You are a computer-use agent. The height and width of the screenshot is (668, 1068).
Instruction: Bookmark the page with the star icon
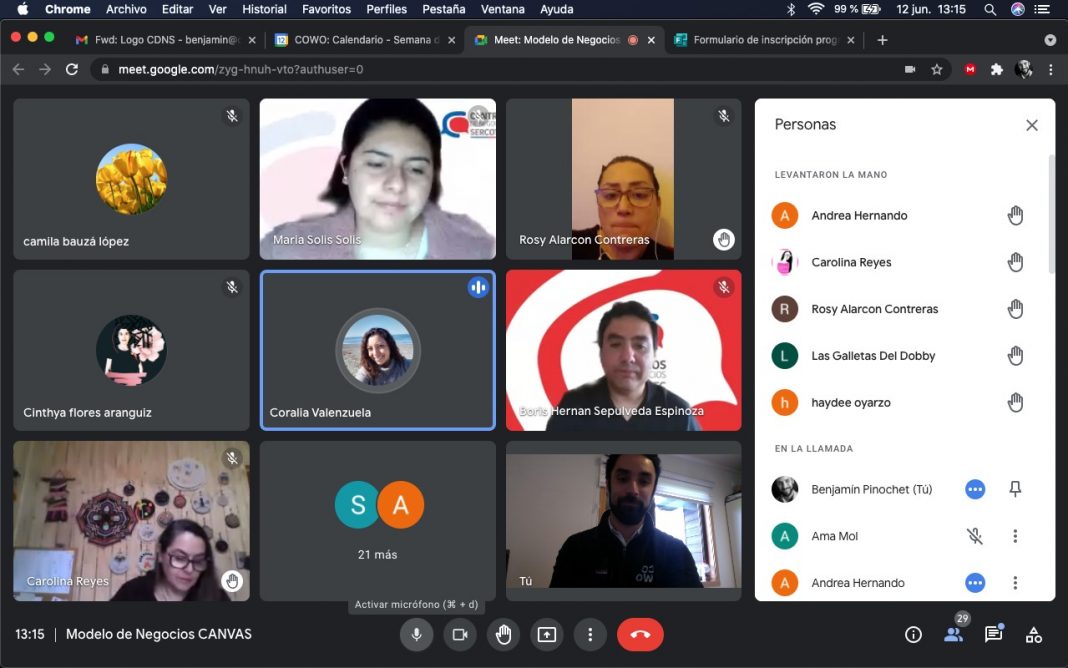tap(937, 69)
